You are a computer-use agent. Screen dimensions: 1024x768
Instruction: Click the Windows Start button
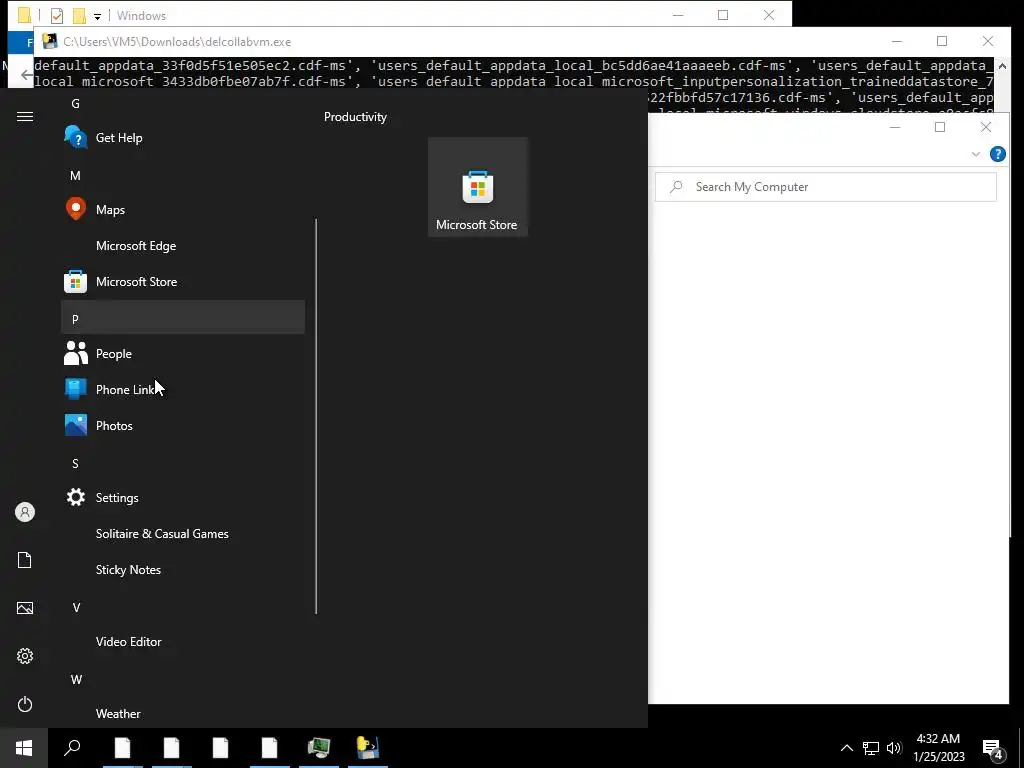[x=24, y=748]
